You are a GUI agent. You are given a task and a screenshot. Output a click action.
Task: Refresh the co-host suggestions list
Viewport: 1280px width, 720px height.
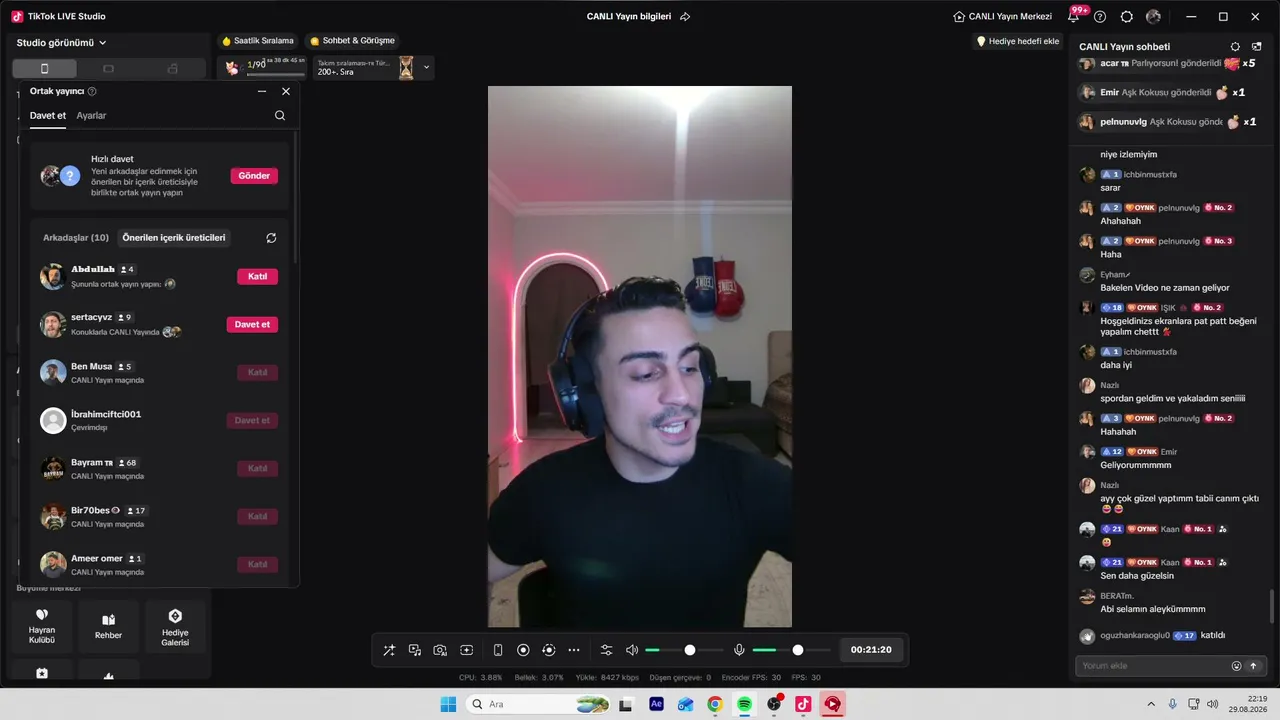271,238
